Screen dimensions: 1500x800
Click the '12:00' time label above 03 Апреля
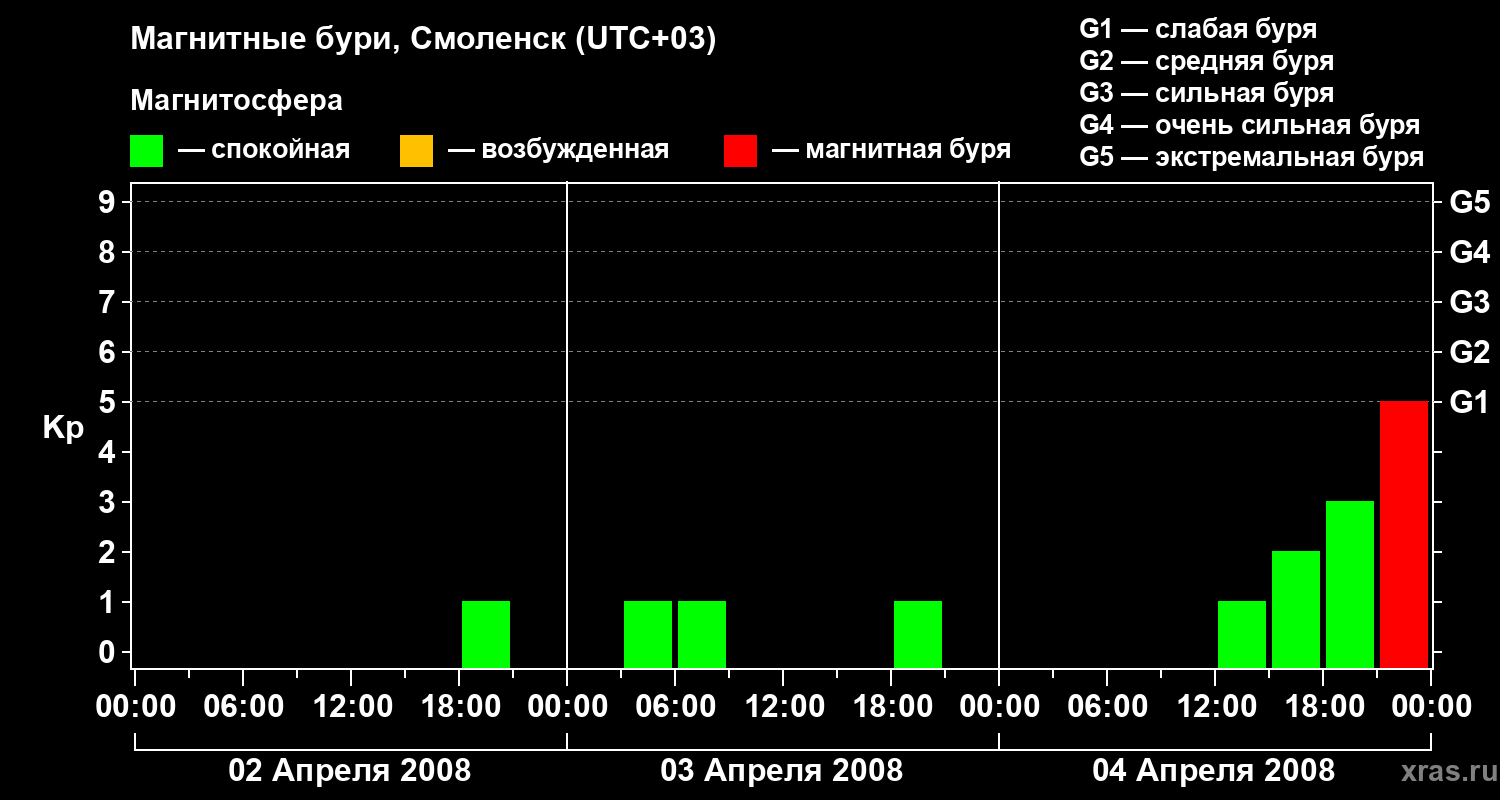(784, 707)
